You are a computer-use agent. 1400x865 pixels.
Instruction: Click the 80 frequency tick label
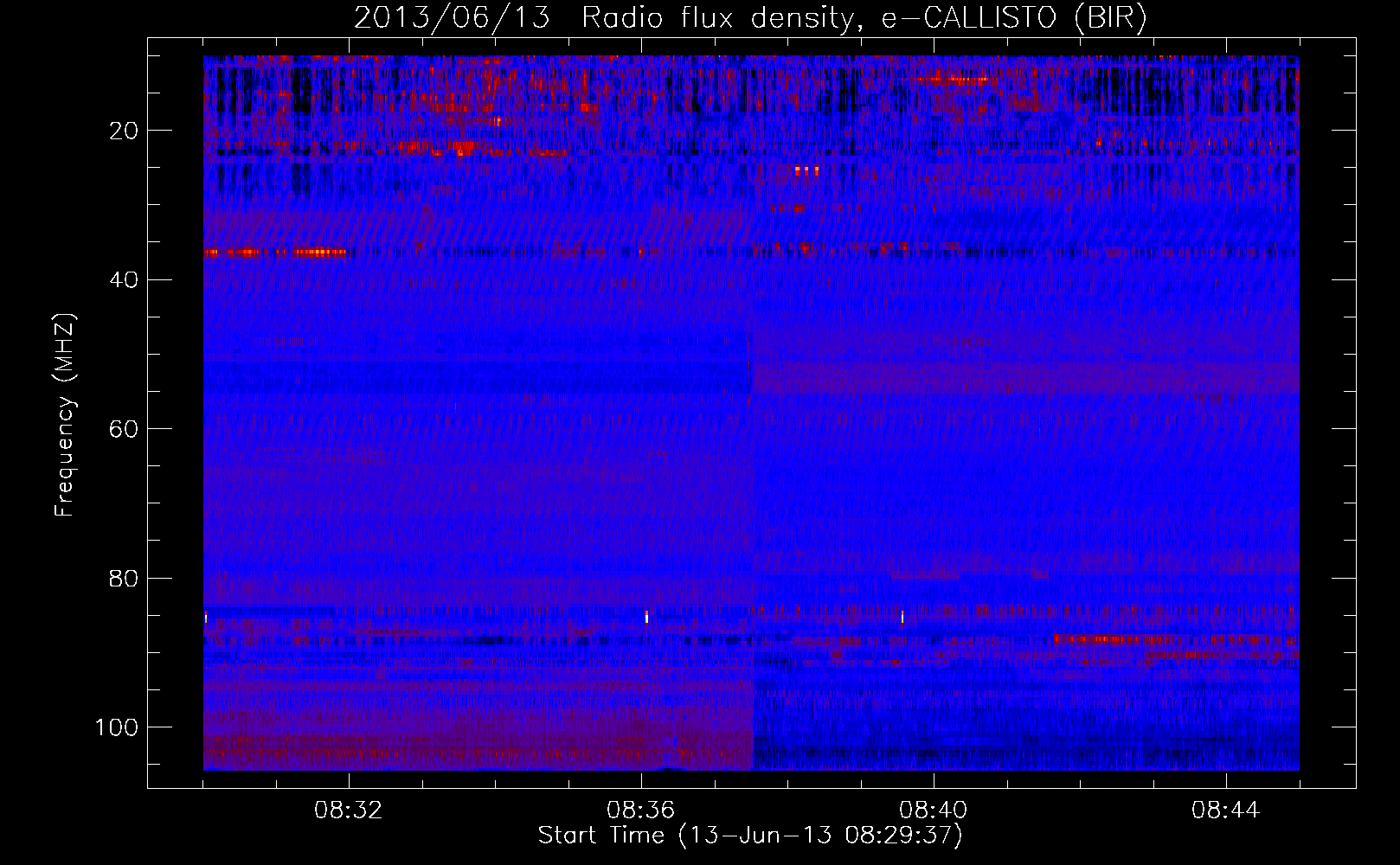125,578
